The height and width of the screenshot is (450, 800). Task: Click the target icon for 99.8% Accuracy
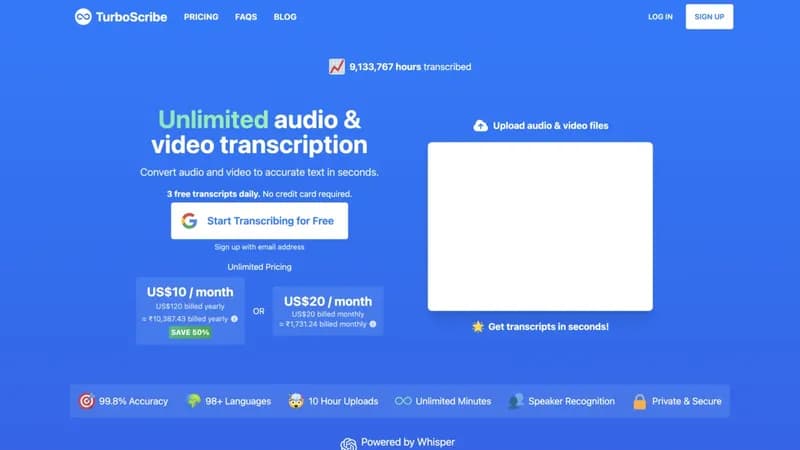[86, 401]
